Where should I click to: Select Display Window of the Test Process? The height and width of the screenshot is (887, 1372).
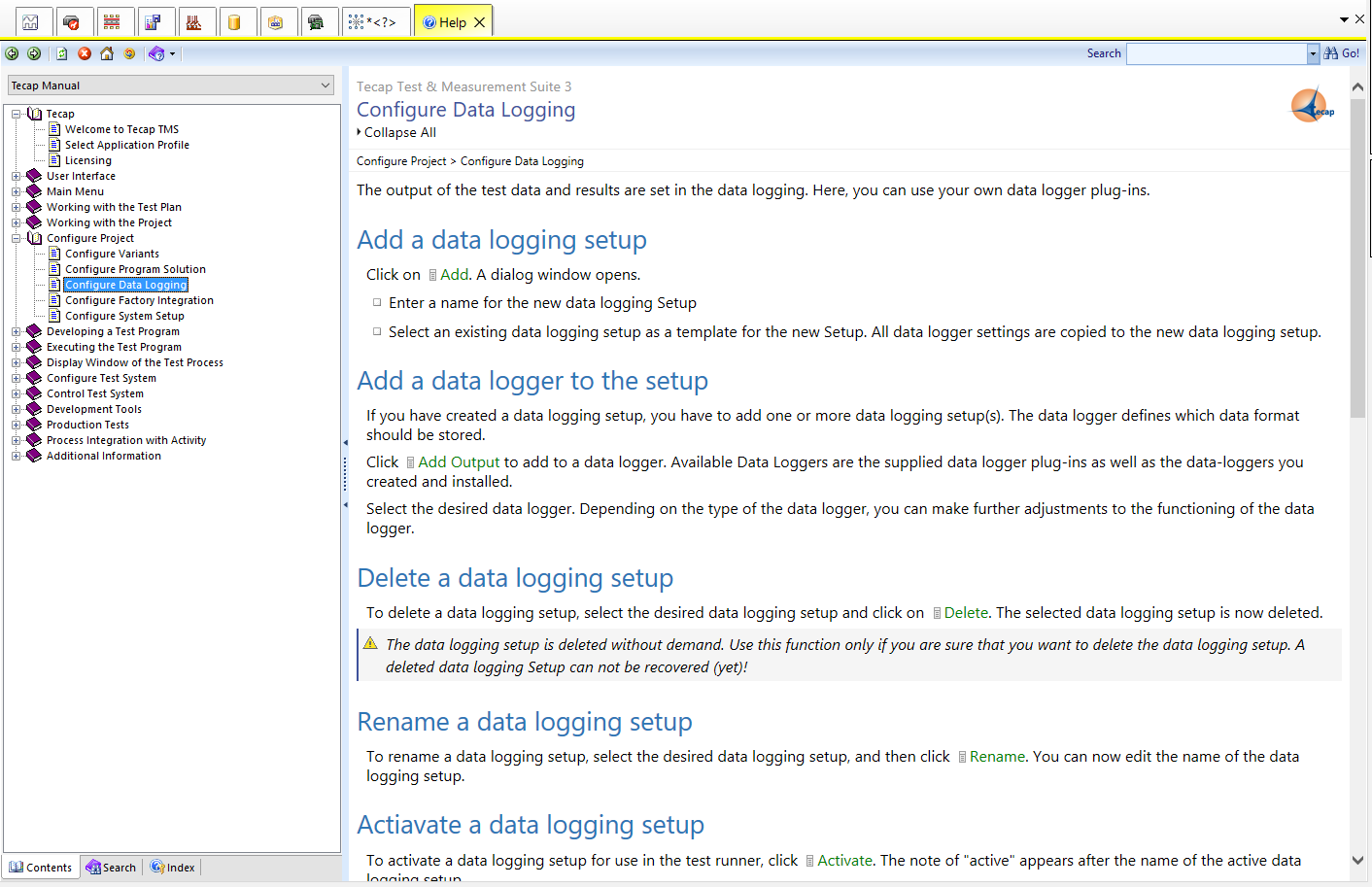135,362
